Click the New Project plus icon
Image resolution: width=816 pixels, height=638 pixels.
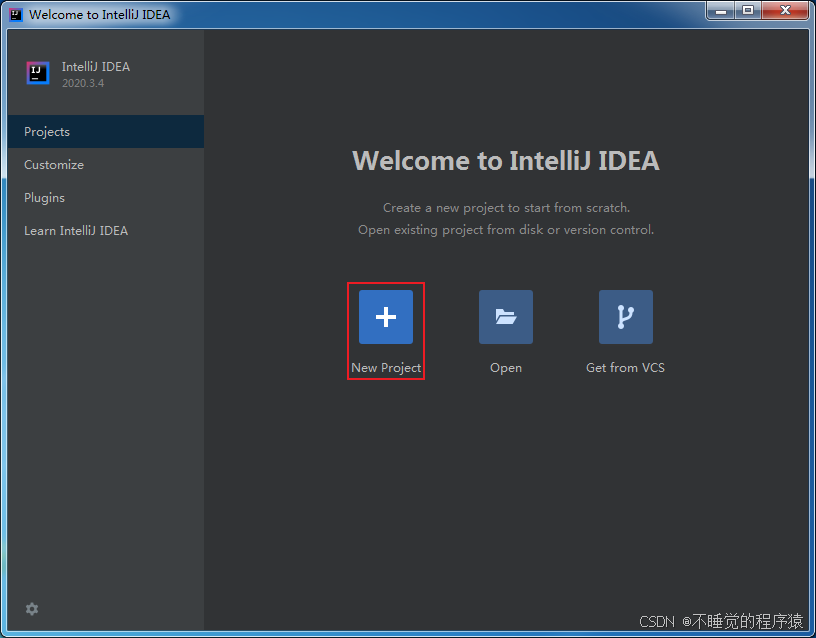coord(386,317)
